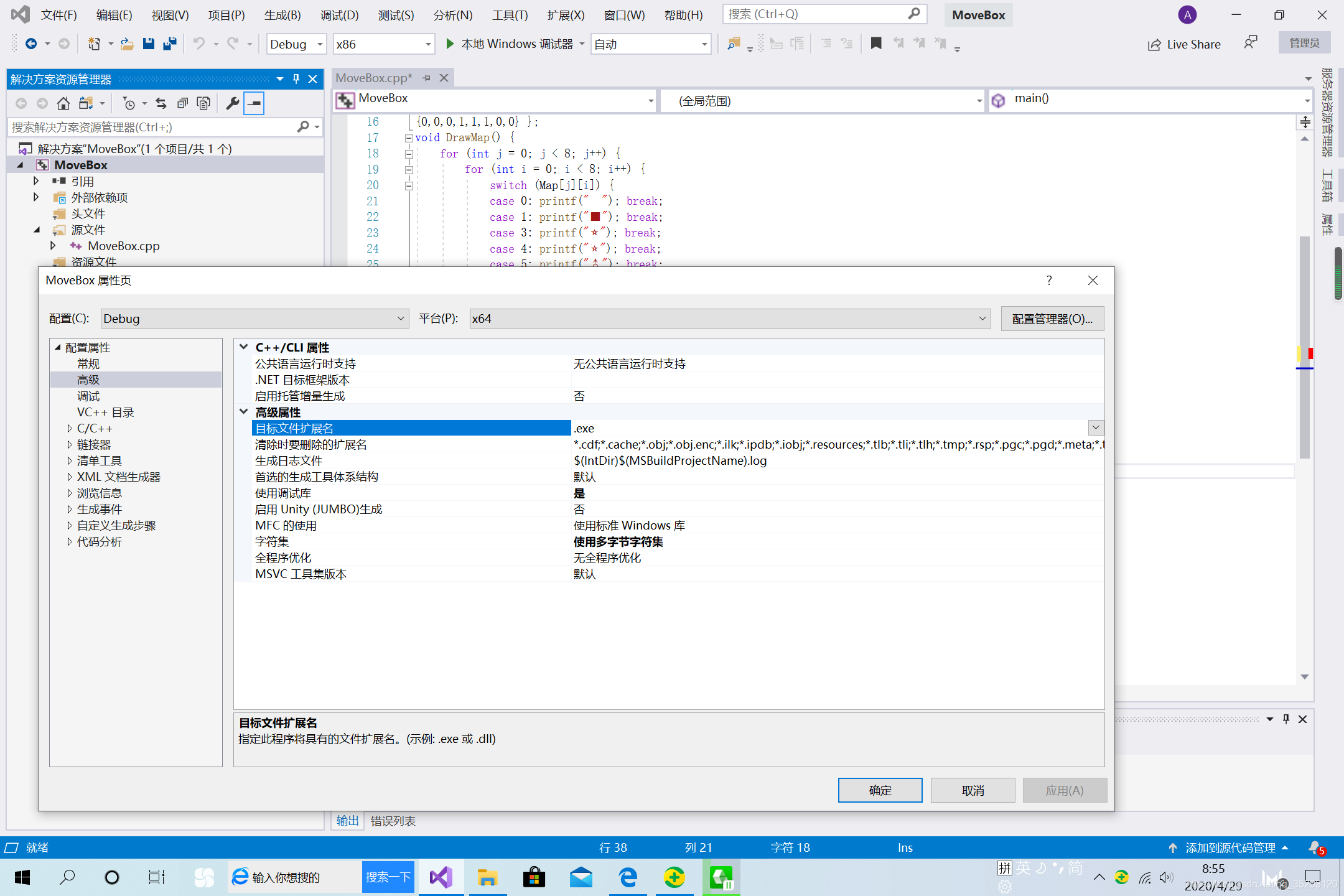Start the local Windows debugger
The width and height of the screenshot is (1344, 896).
click(449, 44)
